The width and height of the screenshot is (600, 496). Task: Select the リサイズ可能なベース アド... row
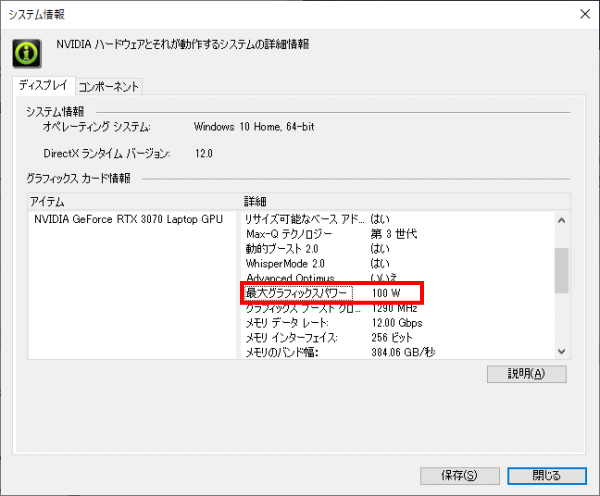click(317, 219)
